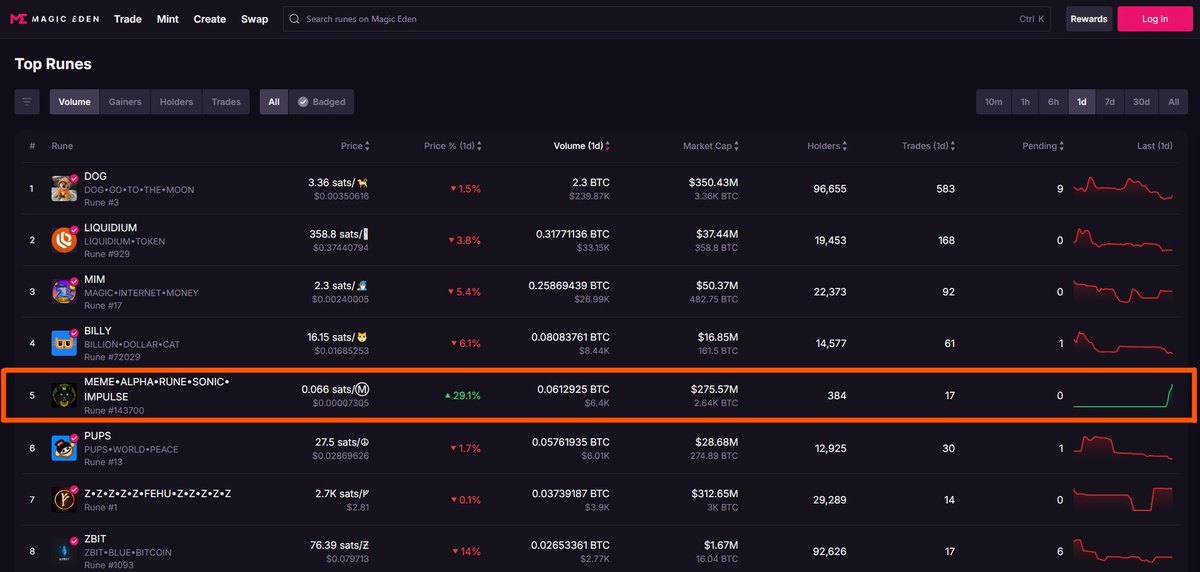Click the search magnifier icon
Screen dimensions: 1200x572
(x=293, y=19)
